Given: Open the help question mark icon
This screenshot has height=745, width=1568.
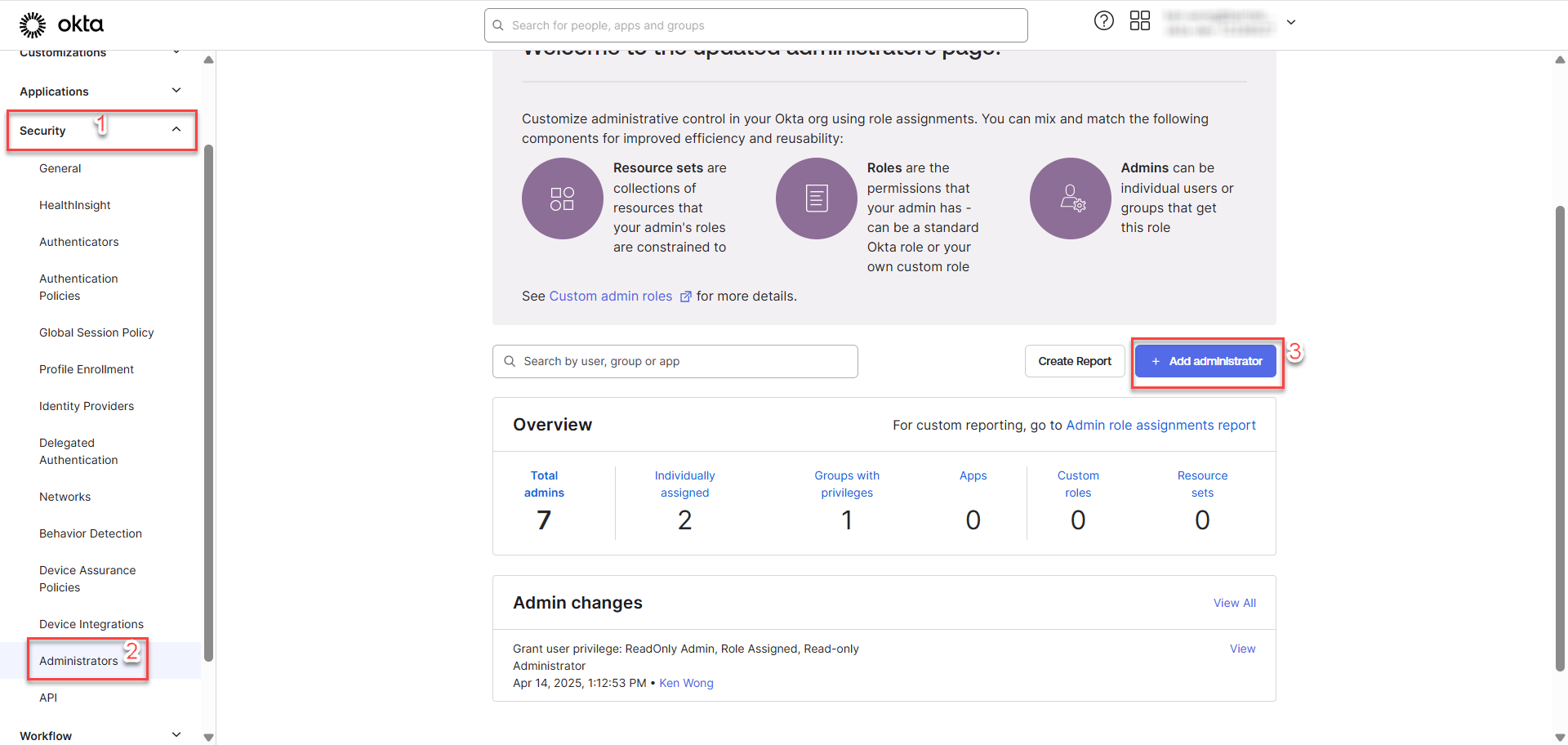Looking at the screenshot, I should (x=1103, y=21).
